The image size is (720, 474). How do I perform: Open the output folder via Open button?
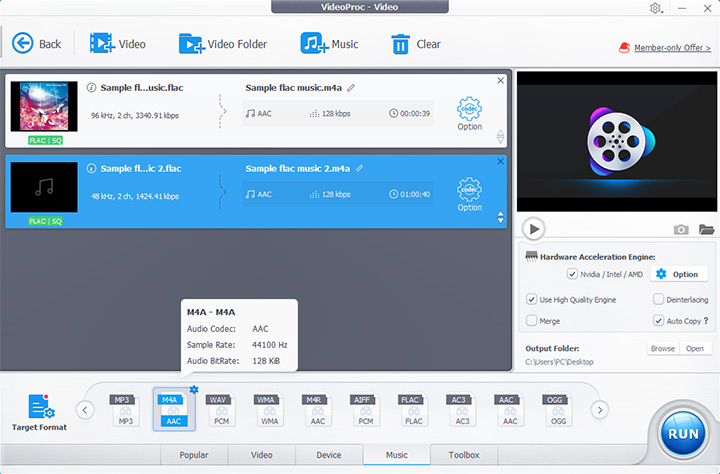(695, 349)
